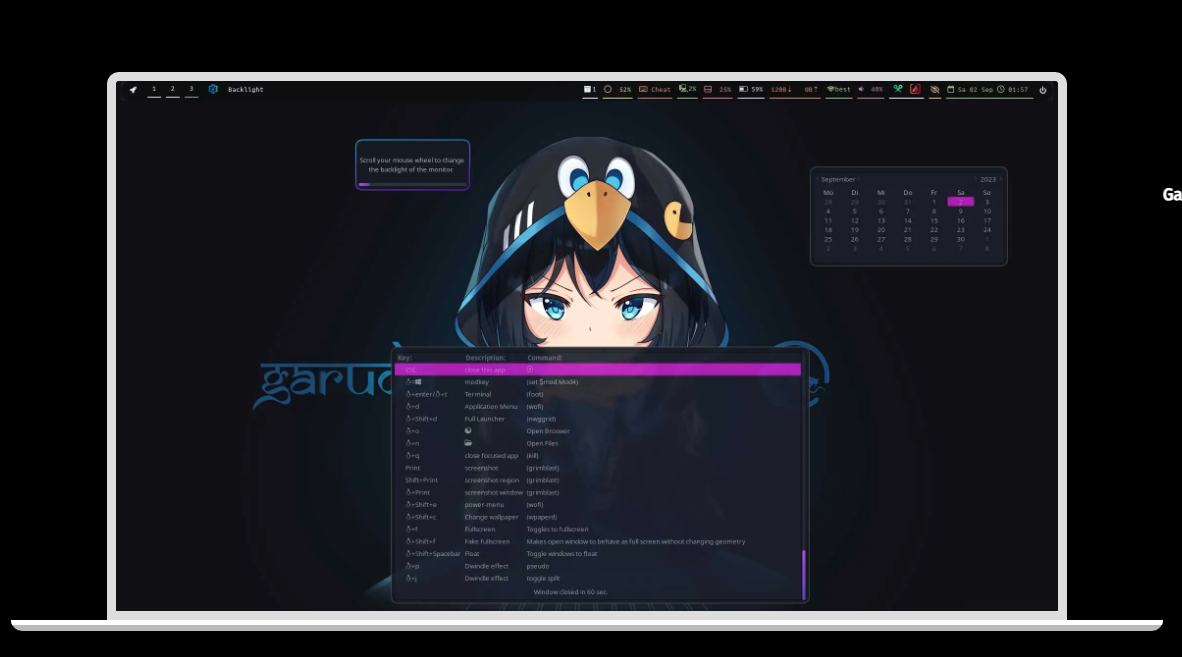Screen dimensions: 1182x657
Task: Click the red-bordered tray icon
Action: coord(915,90)
